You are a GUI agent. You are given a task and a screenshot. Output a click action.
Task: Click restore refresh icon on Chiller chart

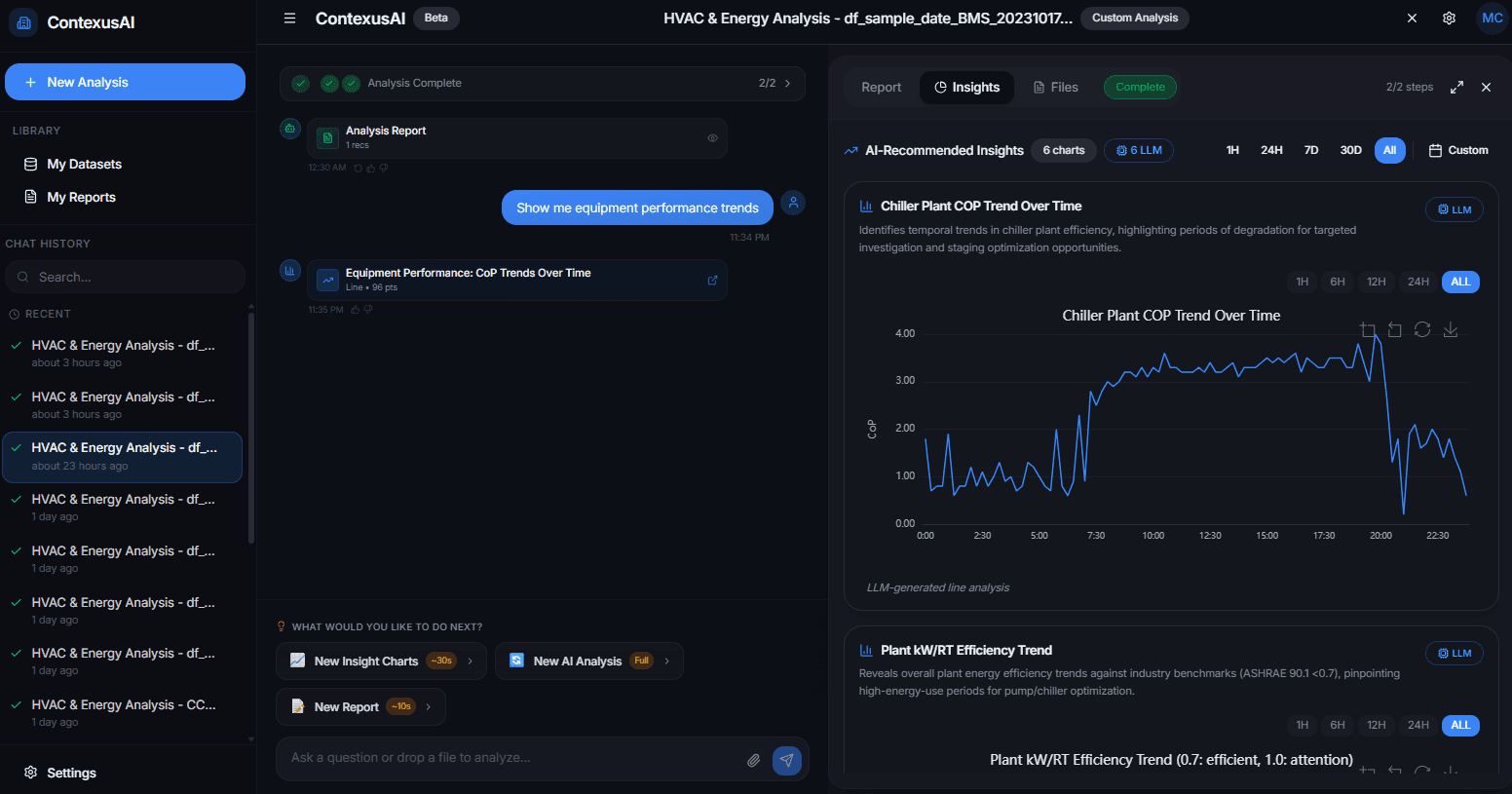coord(1421,330)
